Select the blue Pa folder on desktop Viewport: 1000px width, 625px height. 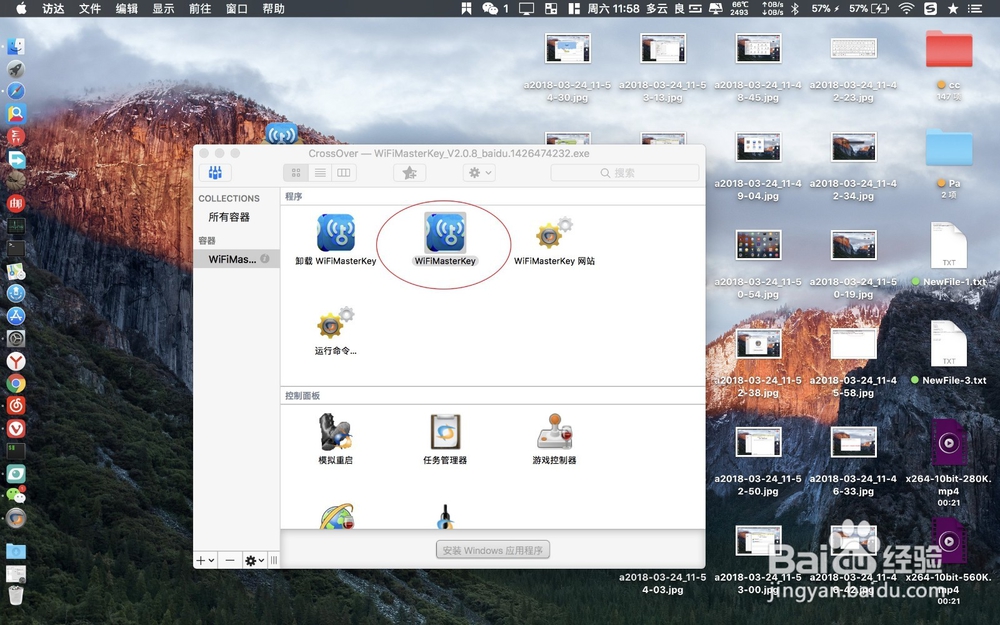[949, 148]
